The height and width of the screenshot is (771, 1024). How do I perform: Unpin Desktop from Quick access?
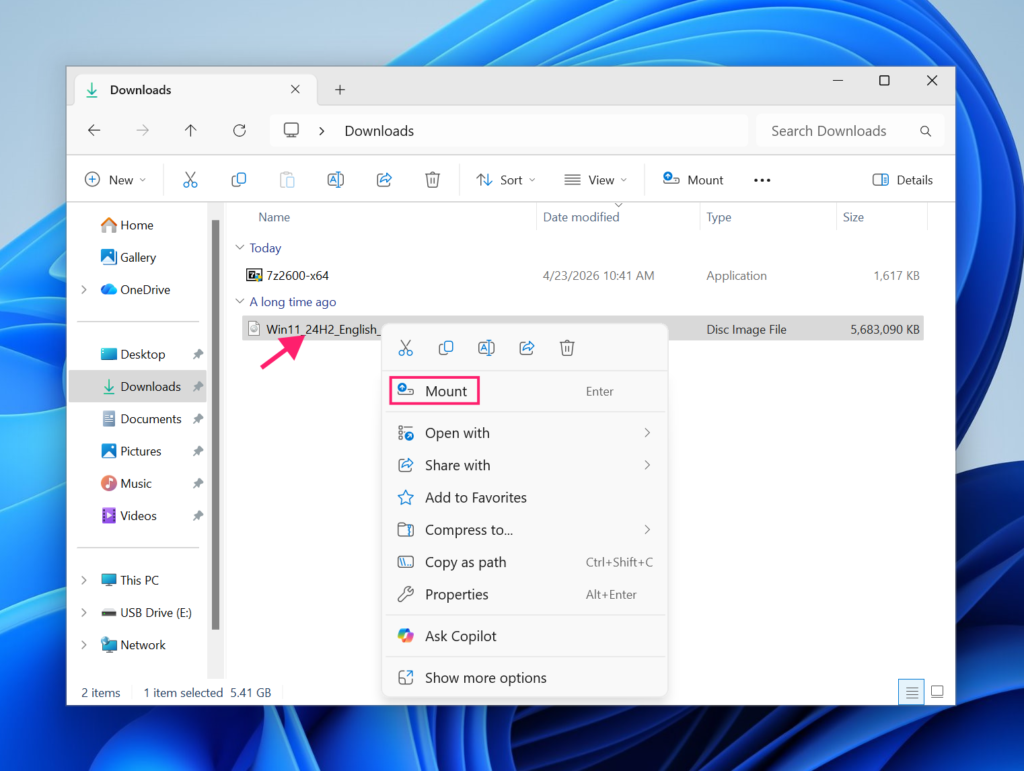(198, 354)
